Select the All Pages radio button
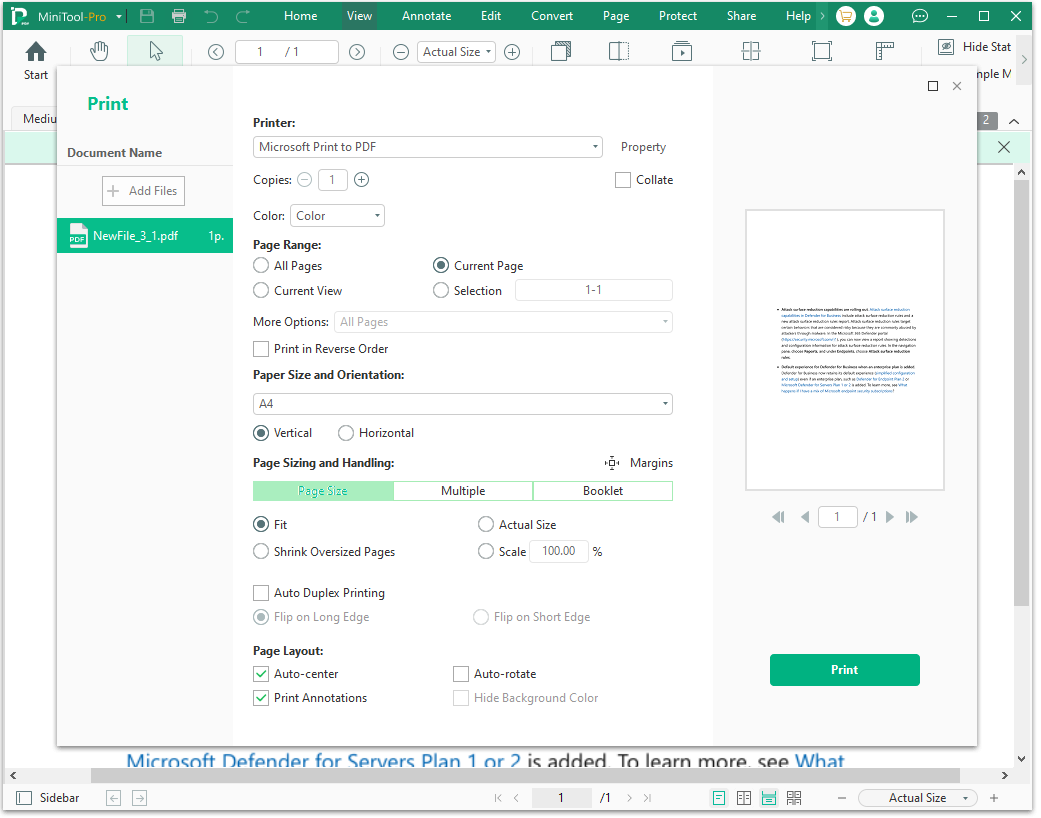This screenshot has width=1041, height=818. pyautogui.click(x=260, y=265)
